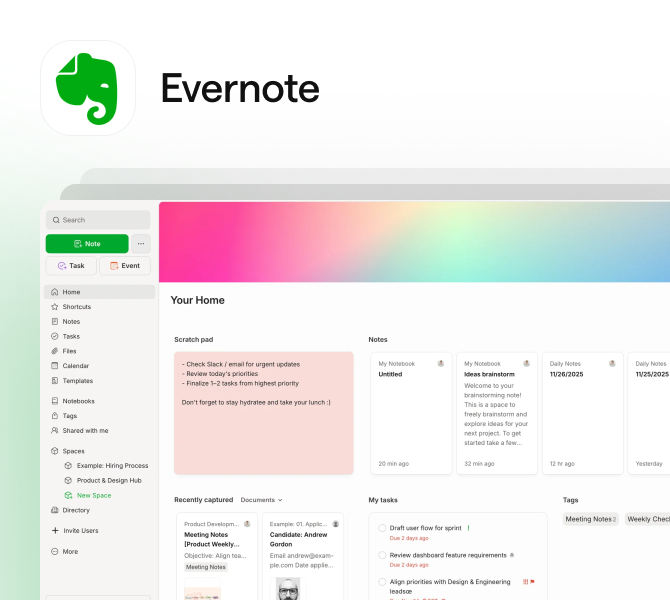Open Tasks in the sidebar
The image size is (670, 600).
click(100, 336)
